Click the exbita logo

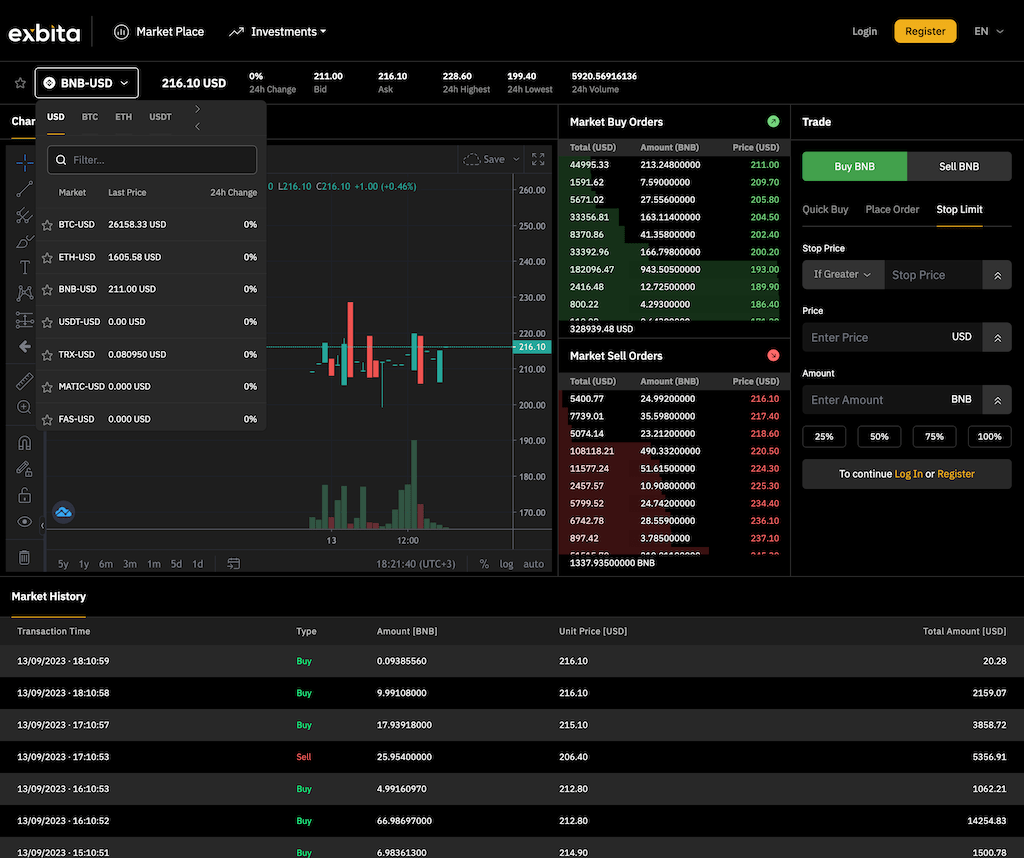pos(44,32)
